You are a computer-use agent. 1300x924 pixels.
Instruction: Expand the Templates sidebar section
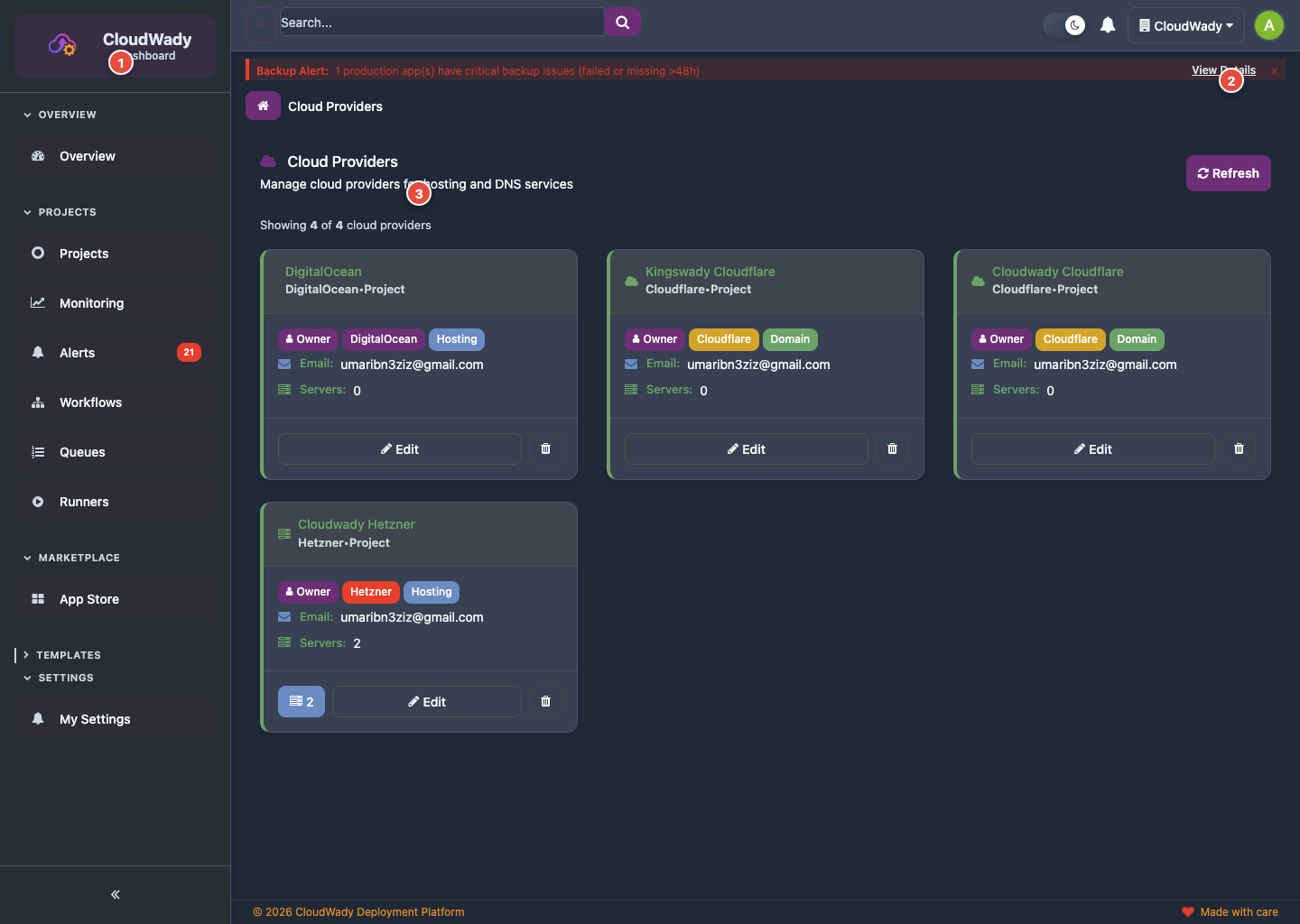68,655
